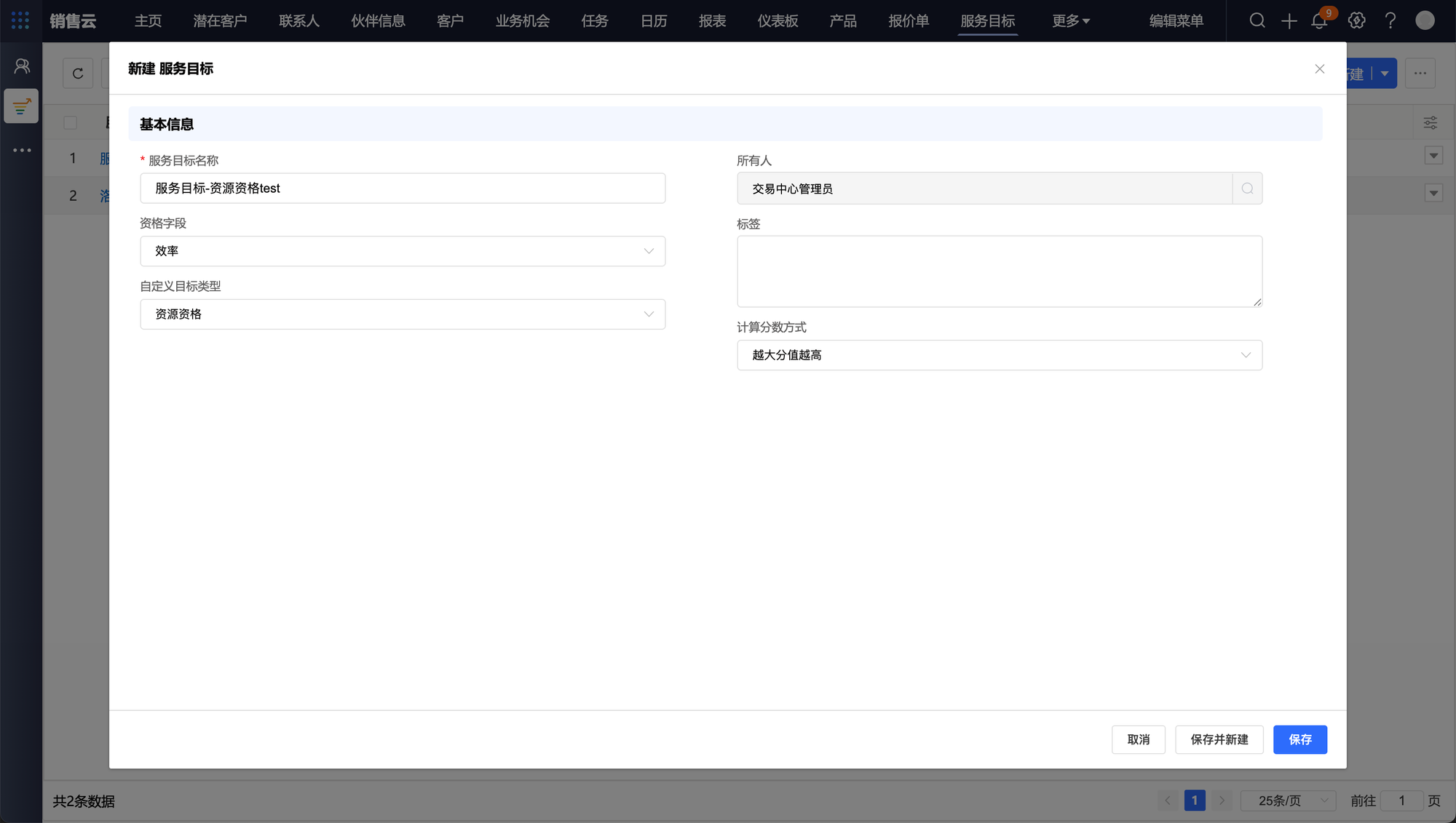Toggle the select-all checkbox in list header
The width and height of the screenshot is (1456, 823).
pyautogui.click(x=70, y=123)
